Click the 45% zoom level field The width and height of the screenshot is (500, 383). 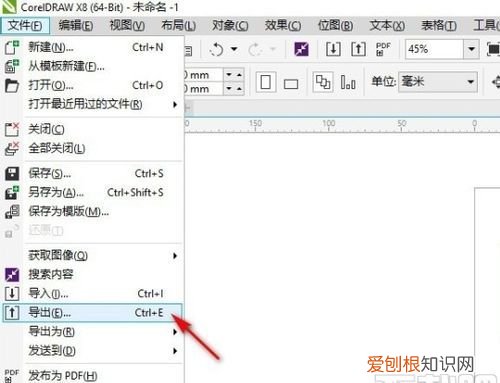click(x=434, y=49)
